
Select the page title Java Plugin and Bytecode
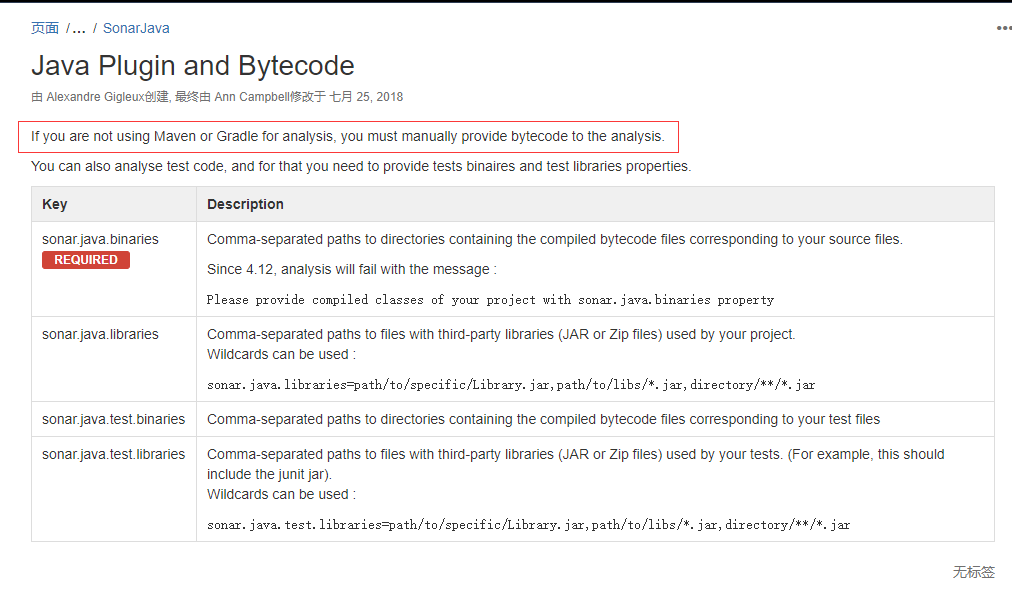coord(193,66)
